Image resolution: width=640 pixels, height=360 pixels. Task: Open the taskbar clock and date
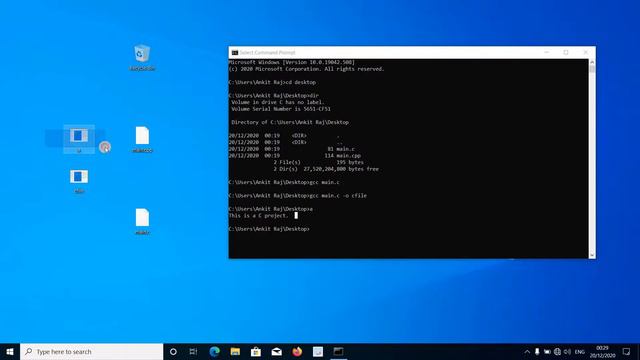602,351
